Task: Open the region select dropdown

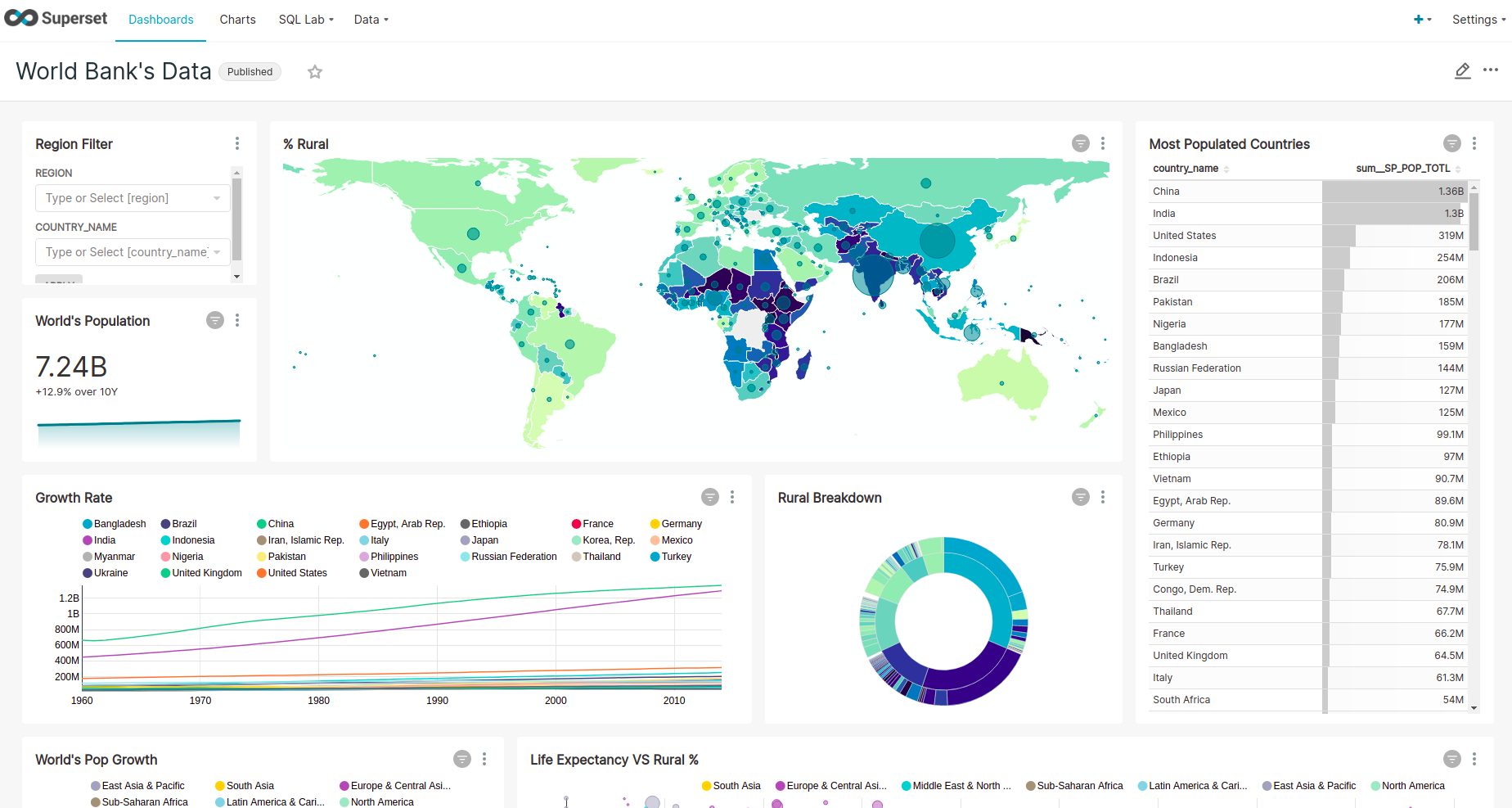Action: [133, 198]
